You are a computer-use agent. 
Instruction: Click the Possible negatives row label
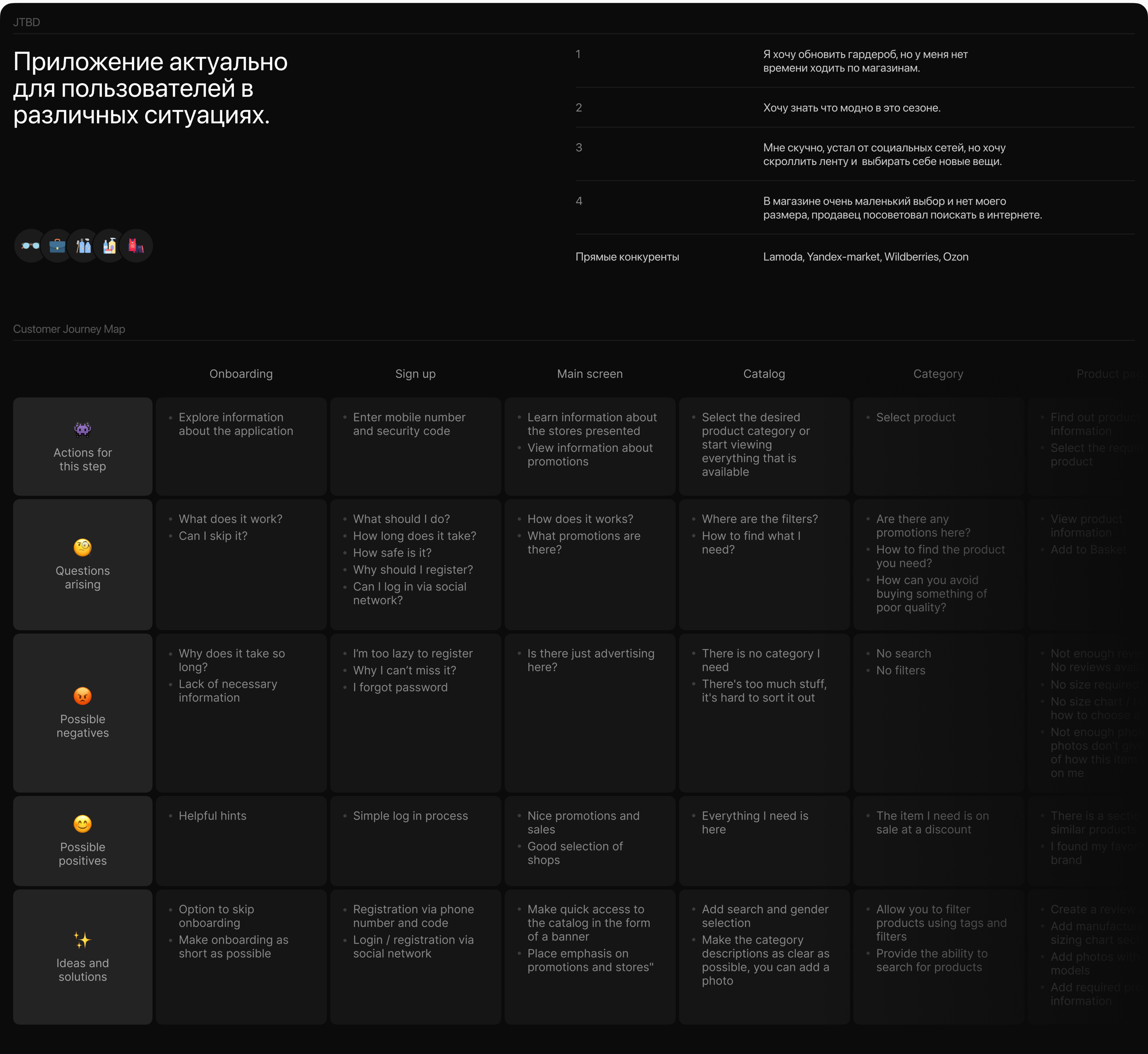[x=83, y=726]
